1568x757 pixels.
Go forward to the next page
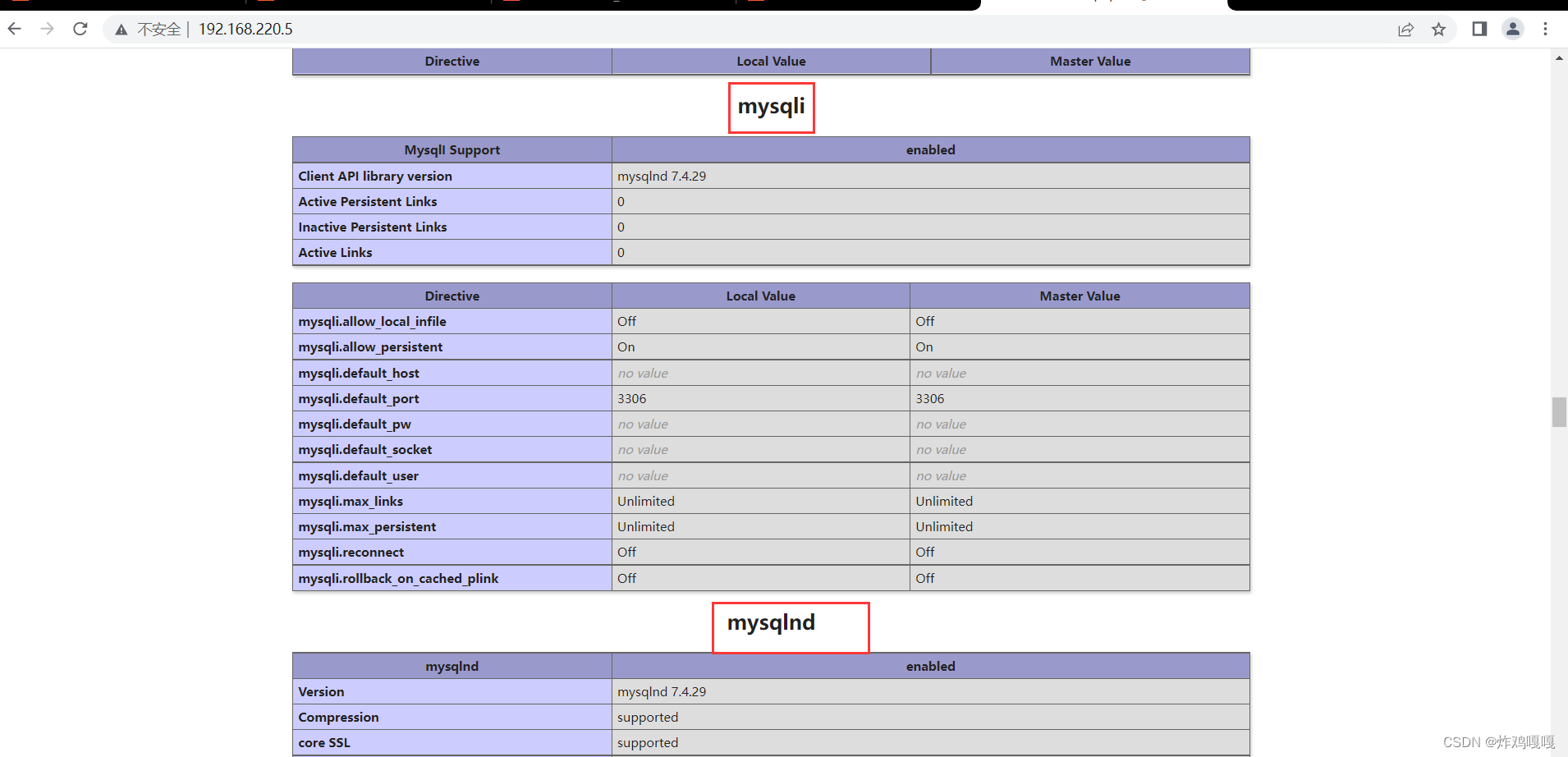point(47,29)
